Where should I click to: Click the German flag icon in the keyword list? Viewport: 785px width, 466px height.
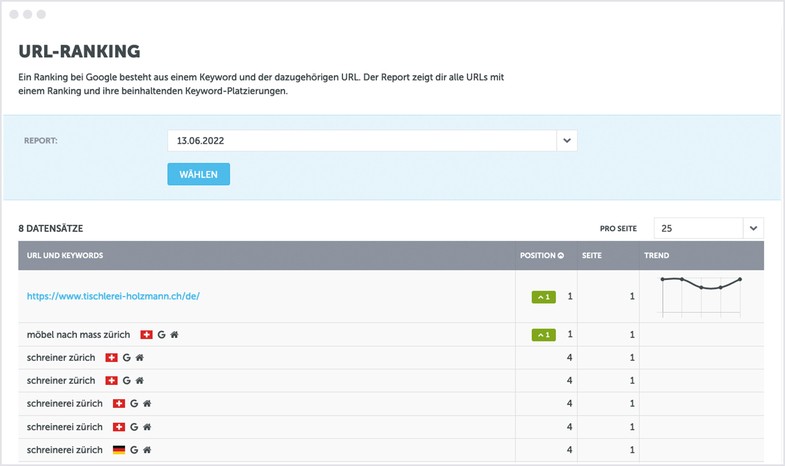pyautogui.click(x=119, y=450)
